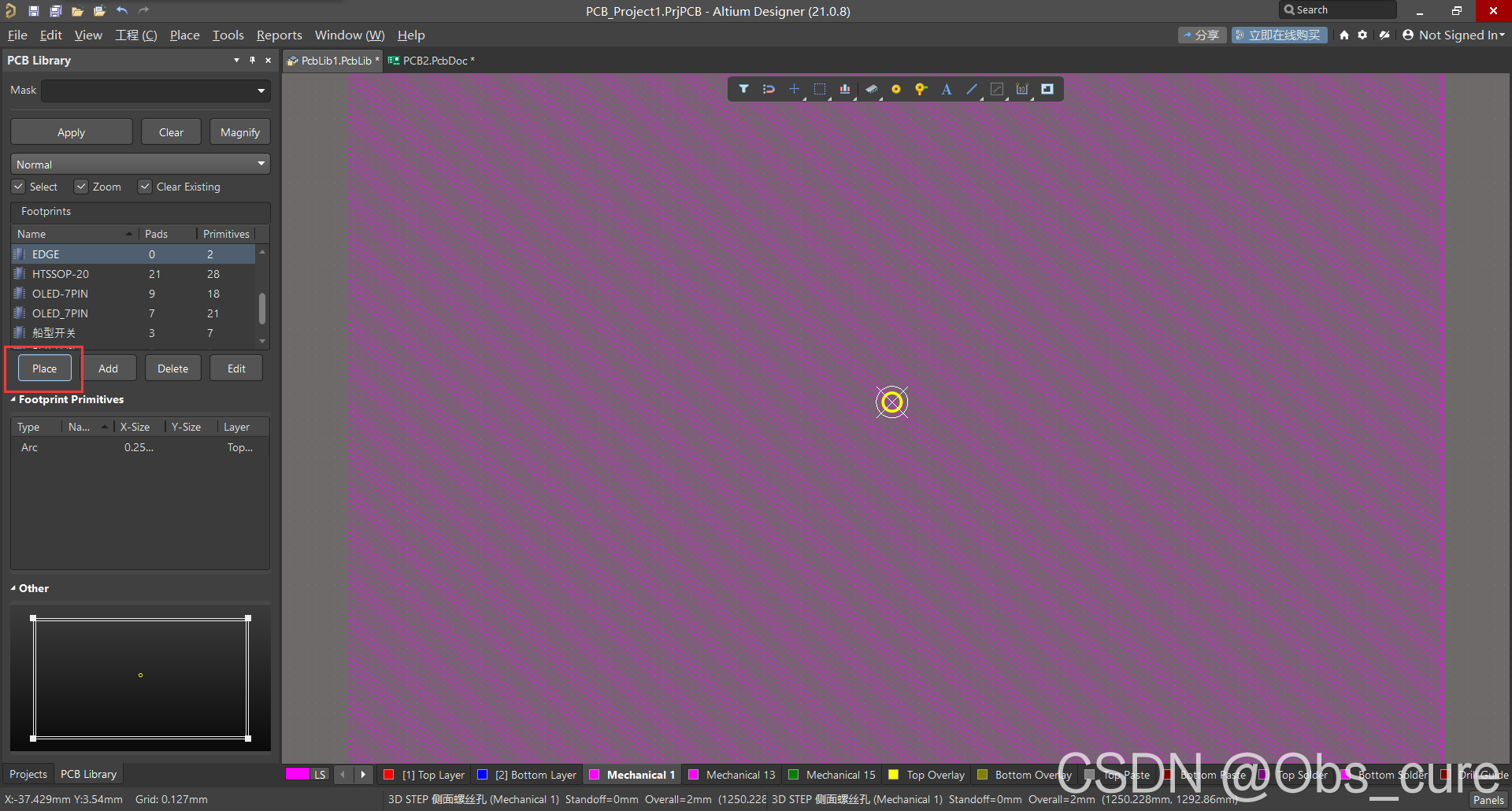Collapse the Footprint Primitives section
This screenshot has height=811, width=1512.
(x=13, y=399)
